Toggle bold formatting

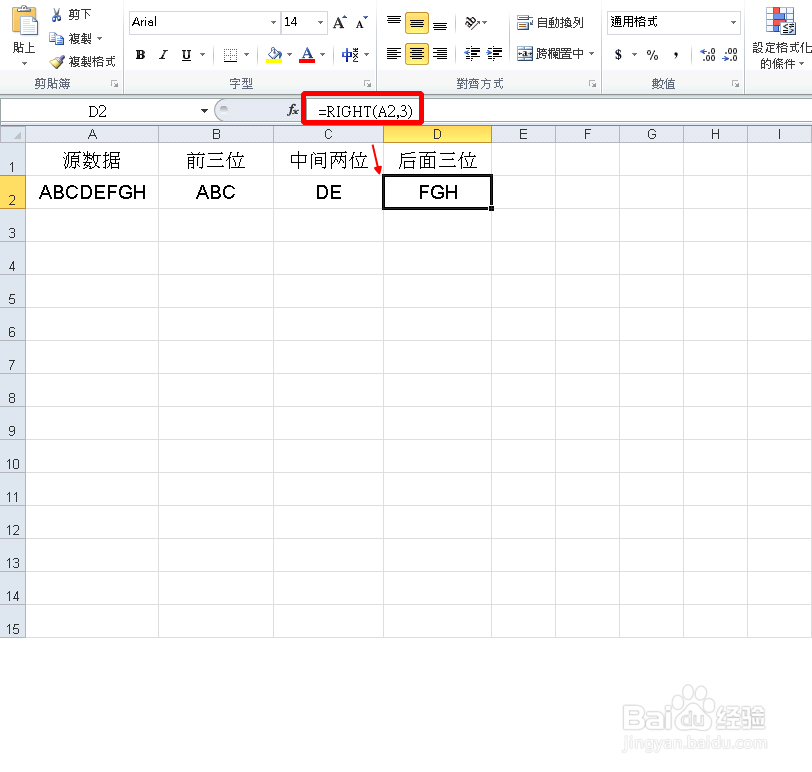(141, 54)
